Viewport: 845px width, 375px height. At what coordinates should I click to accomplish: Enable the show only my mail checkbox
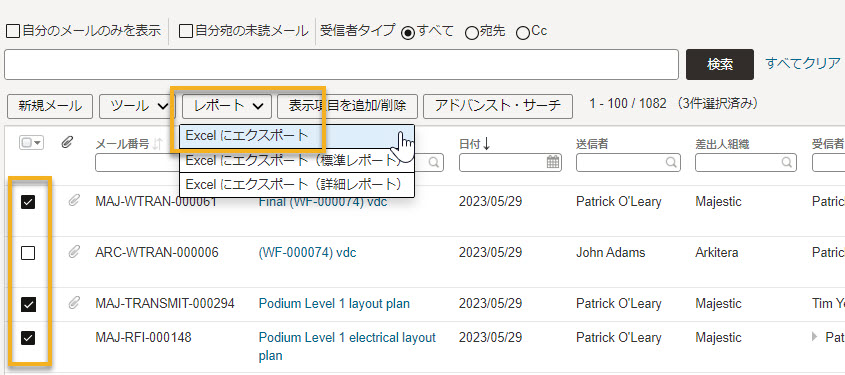13,31
